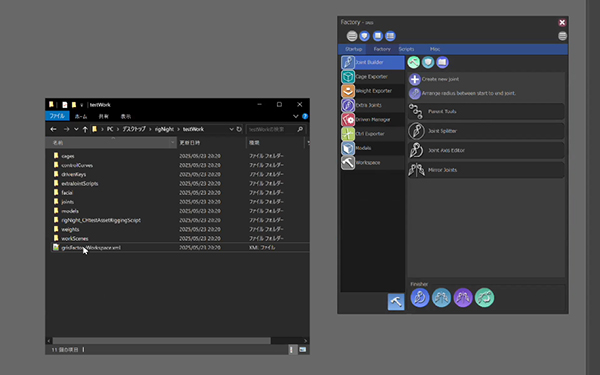The height and width of the screenshot is (375, 600).
Task: Click the teal mirror icon under Finisher
Action: [441, 298]
